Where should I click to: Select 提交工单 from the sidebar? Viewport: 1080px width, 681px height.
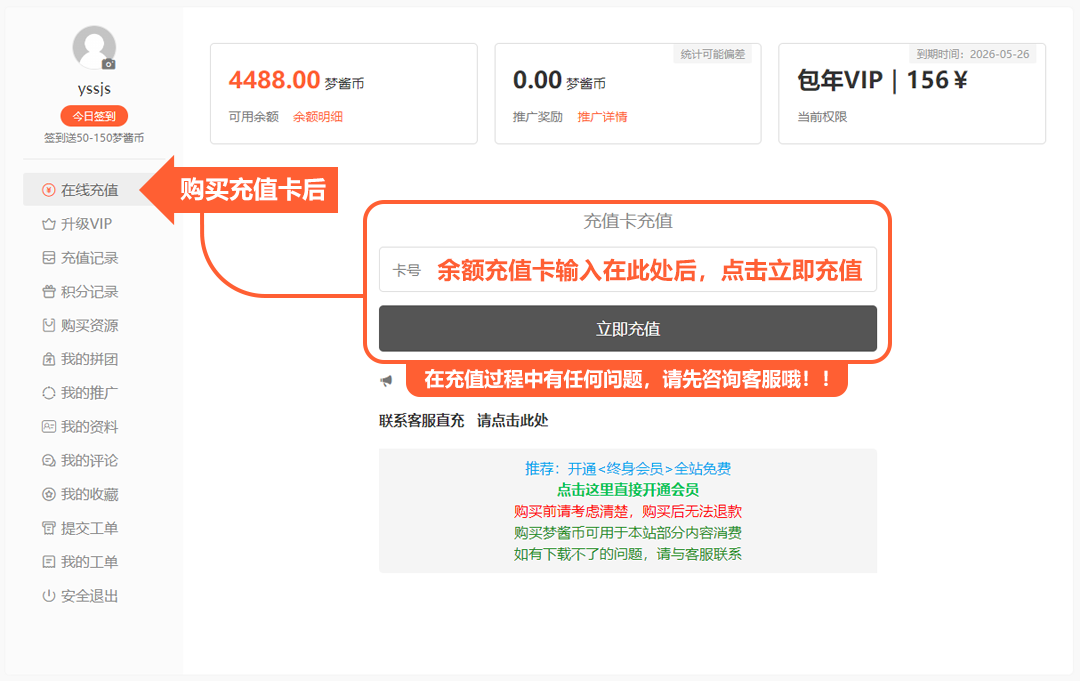pos(89,528)
